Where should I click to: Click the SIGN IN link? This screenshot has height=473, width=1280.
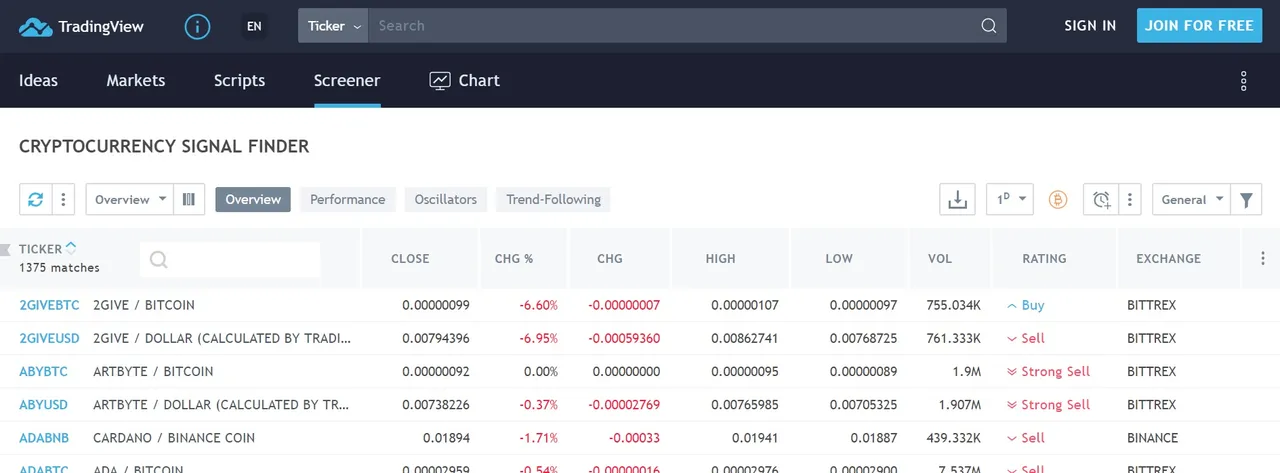1090,26
